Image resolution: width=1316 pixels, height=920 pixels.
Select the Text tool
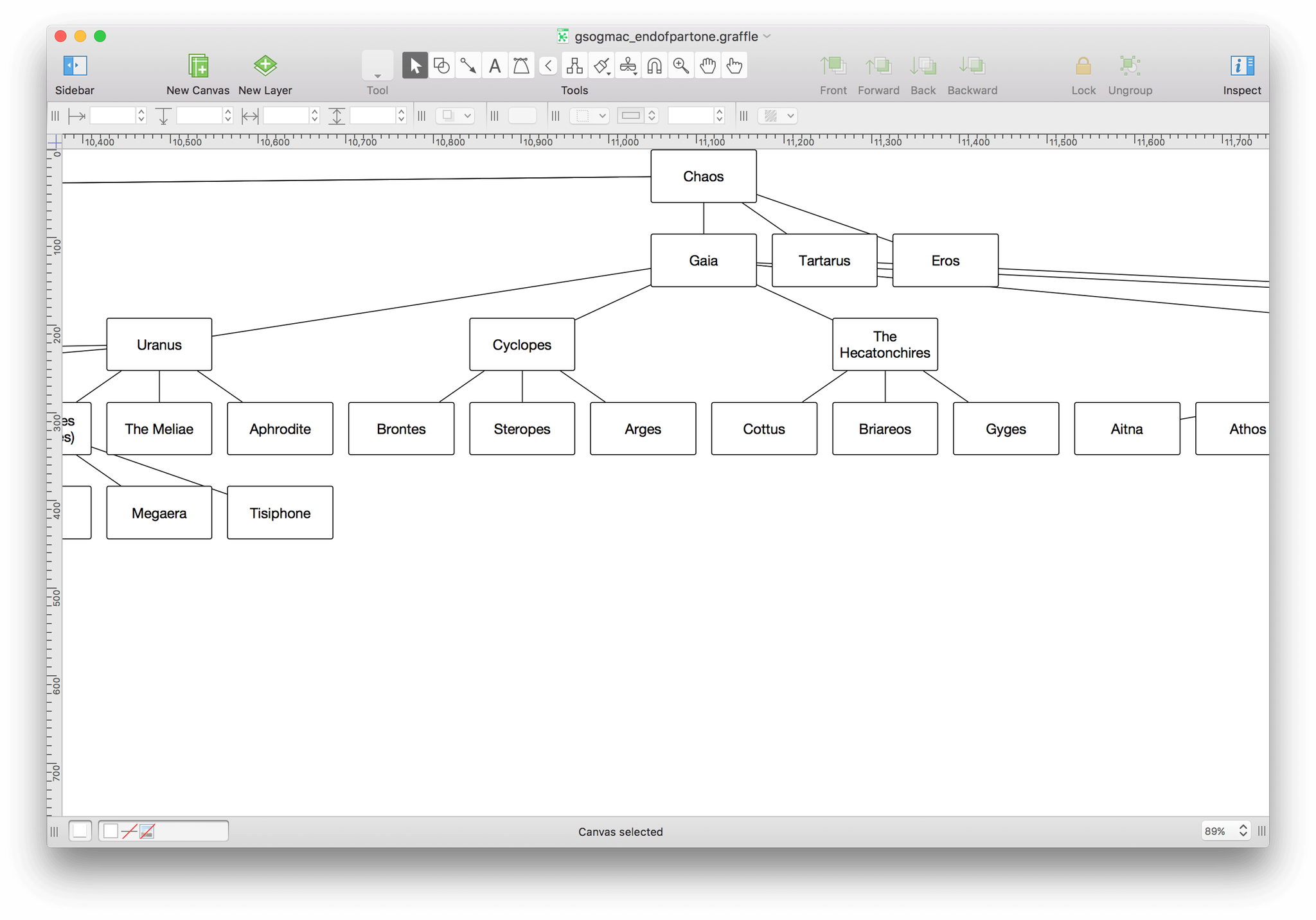495,66
